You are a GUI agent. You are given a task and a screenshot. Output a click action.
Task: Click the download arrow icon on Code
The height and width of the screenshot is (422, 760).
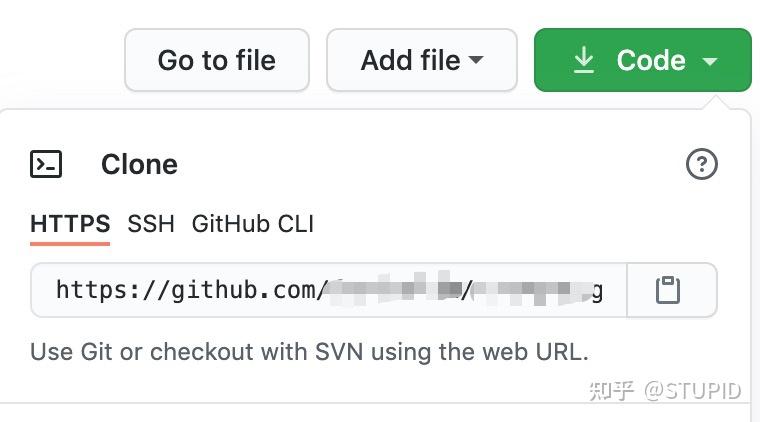[x=584, y=60]
